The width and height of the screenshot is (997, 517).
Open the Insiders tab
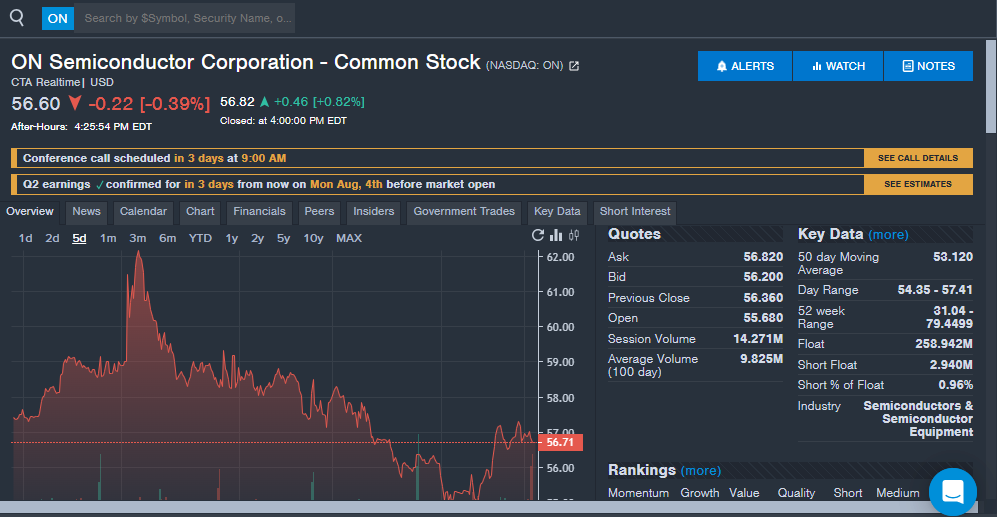(374, 212)
